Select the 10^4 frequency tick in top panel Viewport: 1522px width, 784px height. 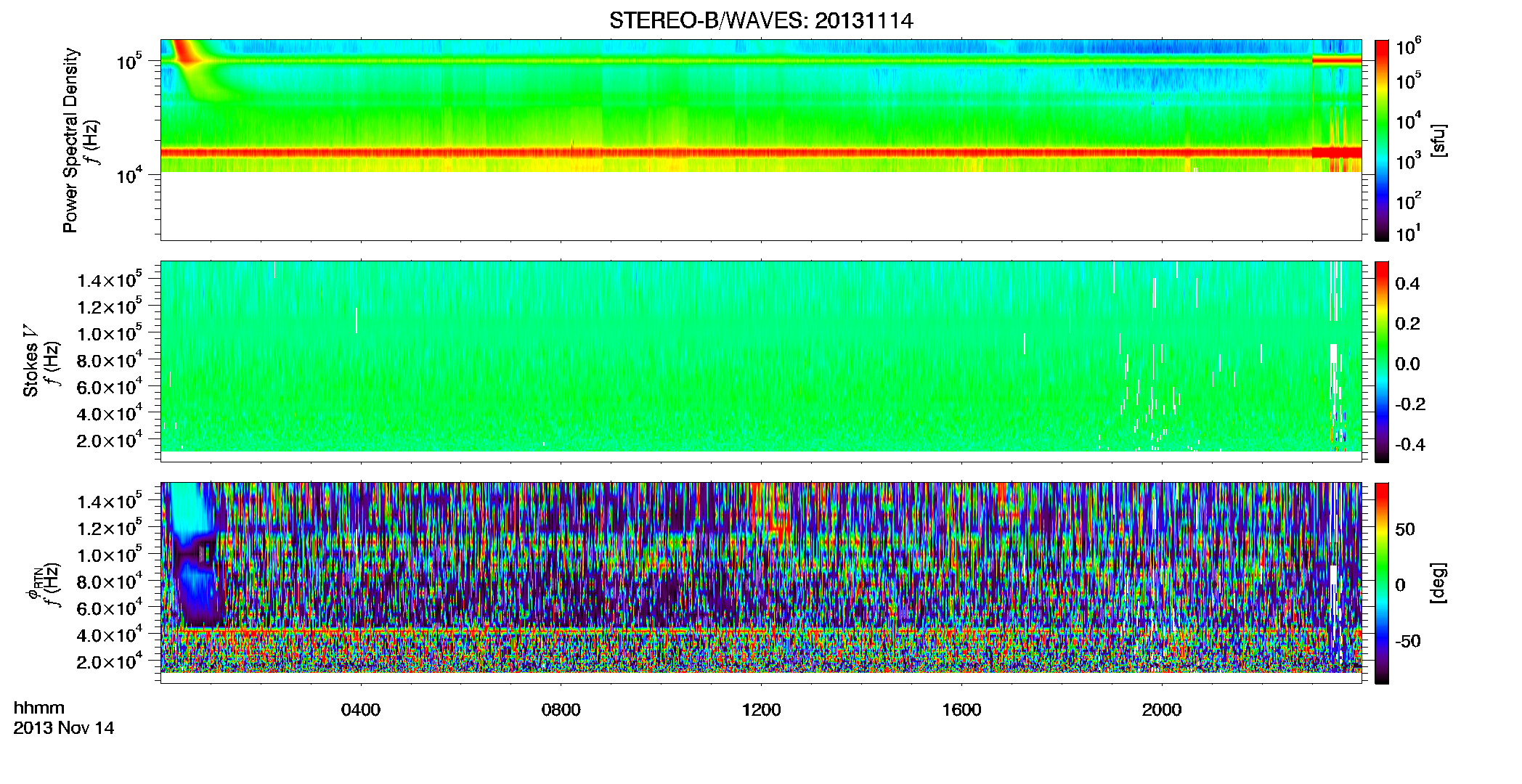pos(129,175)
